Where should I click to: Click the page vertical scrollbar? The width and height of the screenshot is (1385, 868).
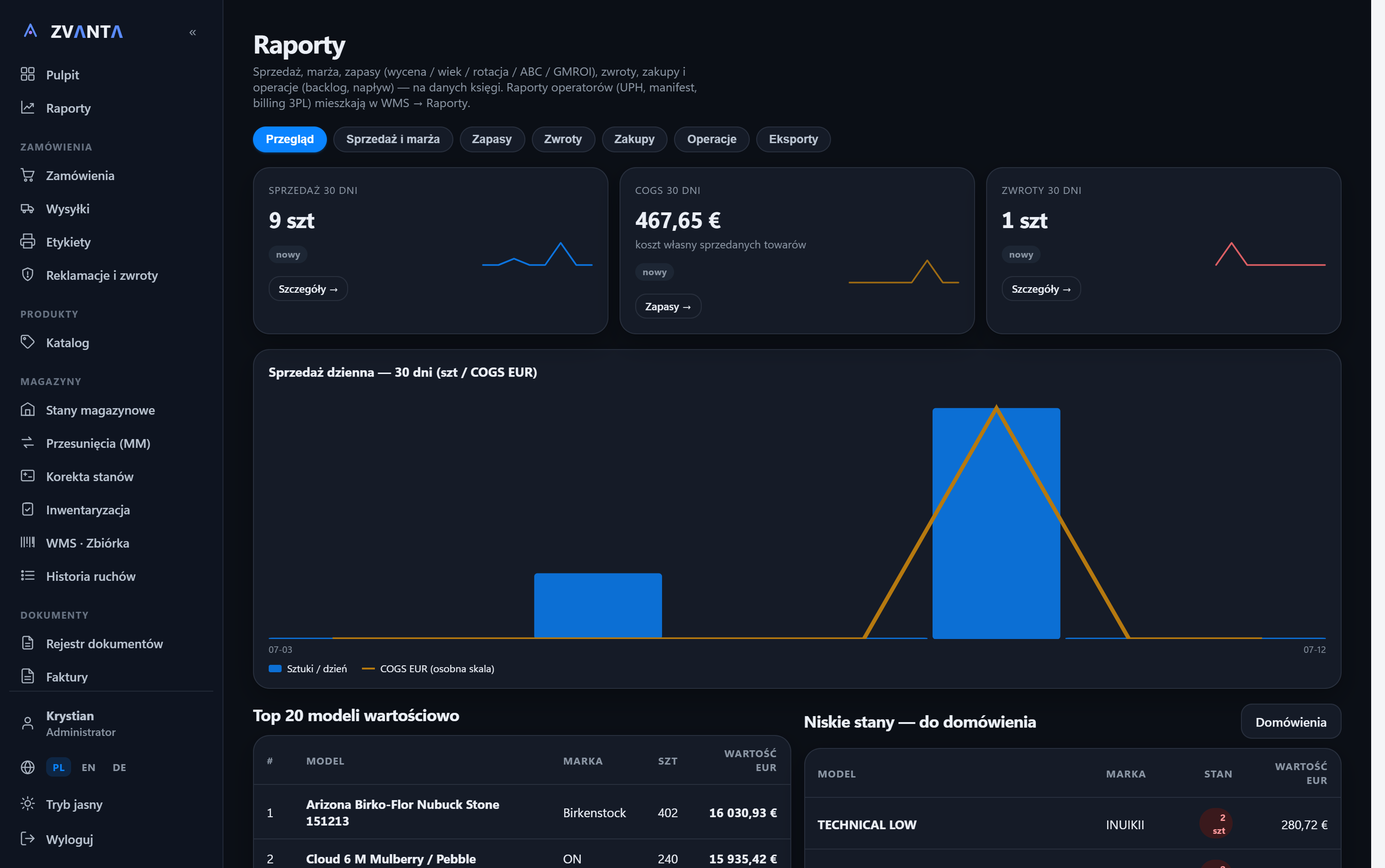[1378, 434]
